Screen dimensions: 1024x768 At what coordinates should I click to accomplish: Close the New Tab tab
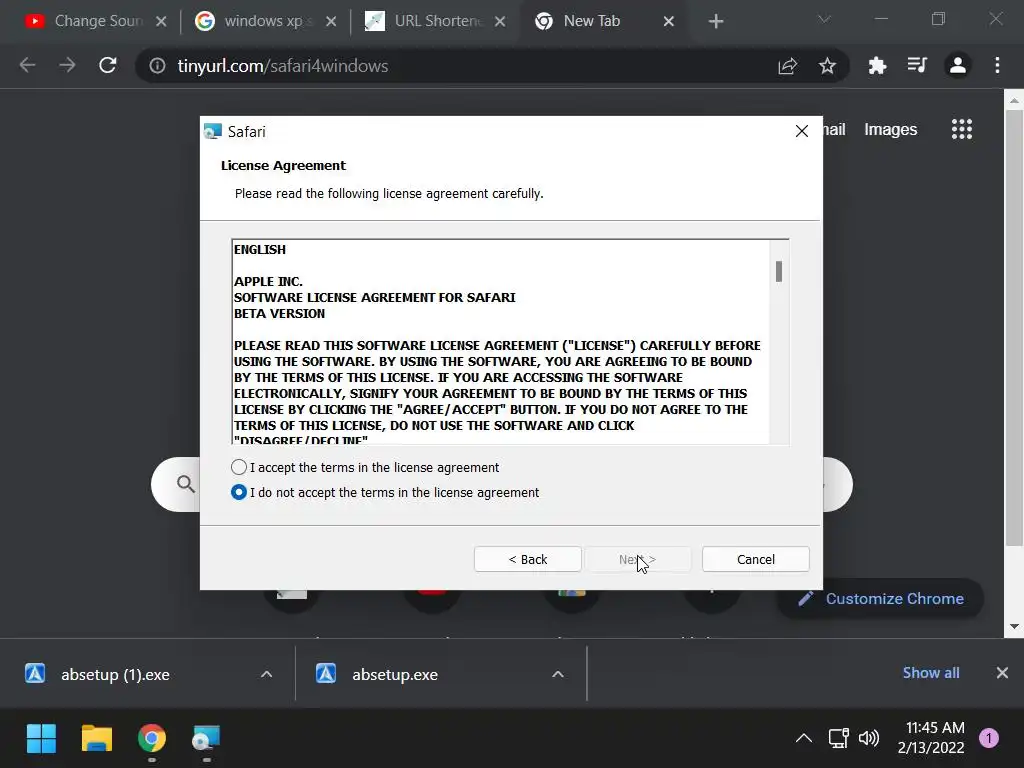pyautogui.click(x=669, y=22)
